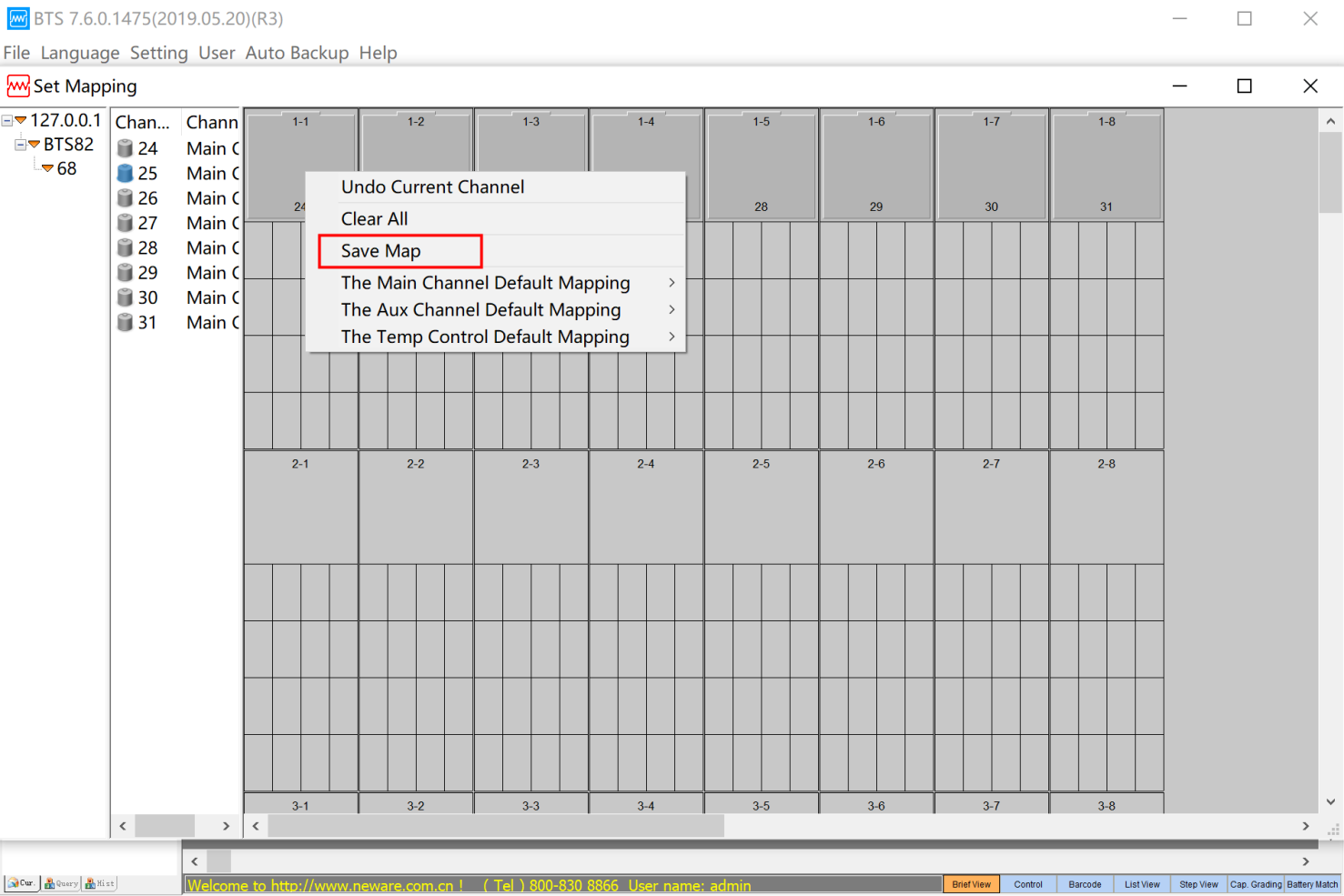Click the channel 27 battery icon
Viewport: 1344px width, 896px height.
tap(126, 223)
